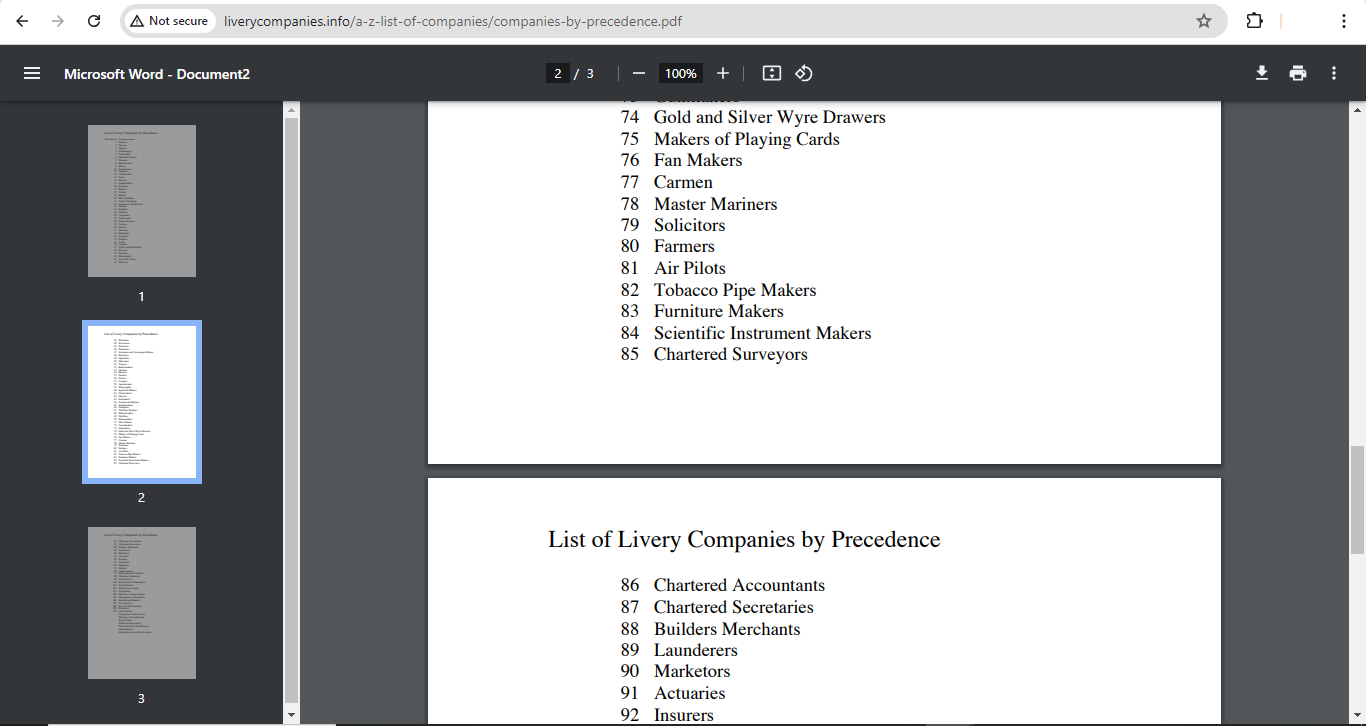
Task: Click the 'Launderers' entry
Action: coord(696,650)
